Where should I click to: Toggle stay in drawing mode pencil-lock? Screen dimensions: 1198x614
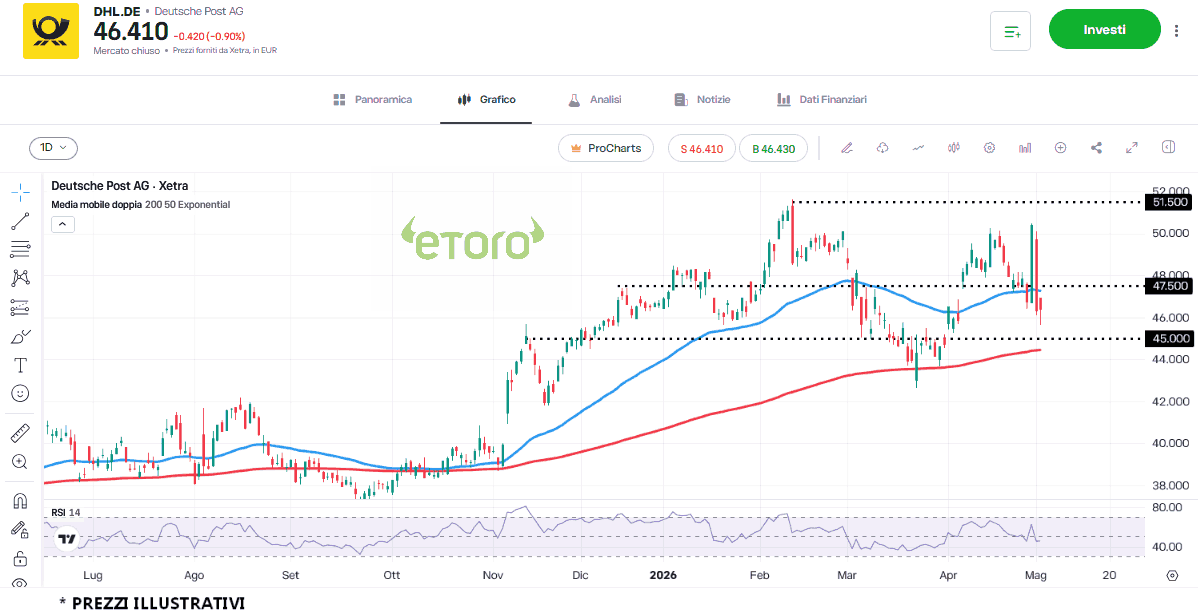(21, 530)
